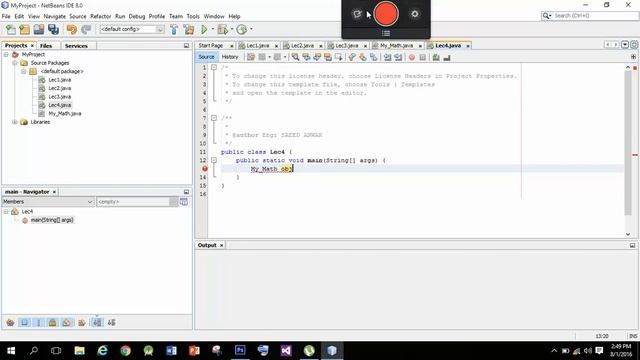
Task: Click the Profile Project toolbar icon
Action: point(242,29)
